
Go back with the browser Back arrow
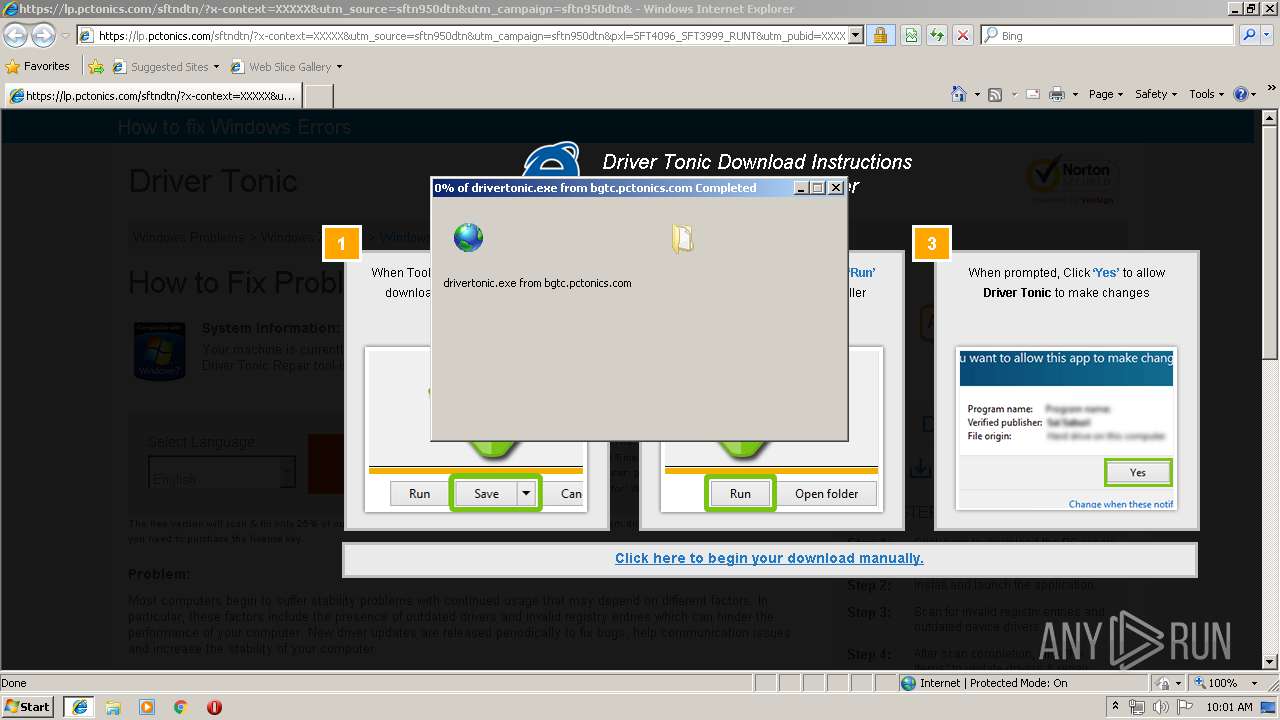[x=16, y=36]
